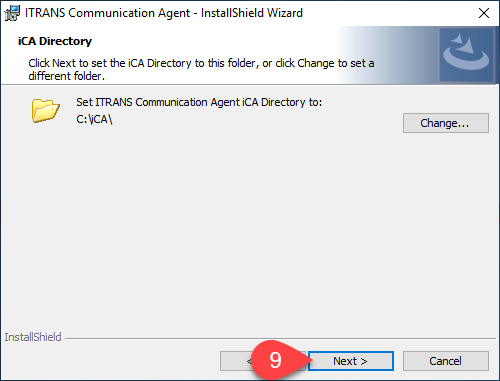Click the window title 'ITRANS Communication Agent'
Screen dimensions: 500x381
[x=107, y=13]
